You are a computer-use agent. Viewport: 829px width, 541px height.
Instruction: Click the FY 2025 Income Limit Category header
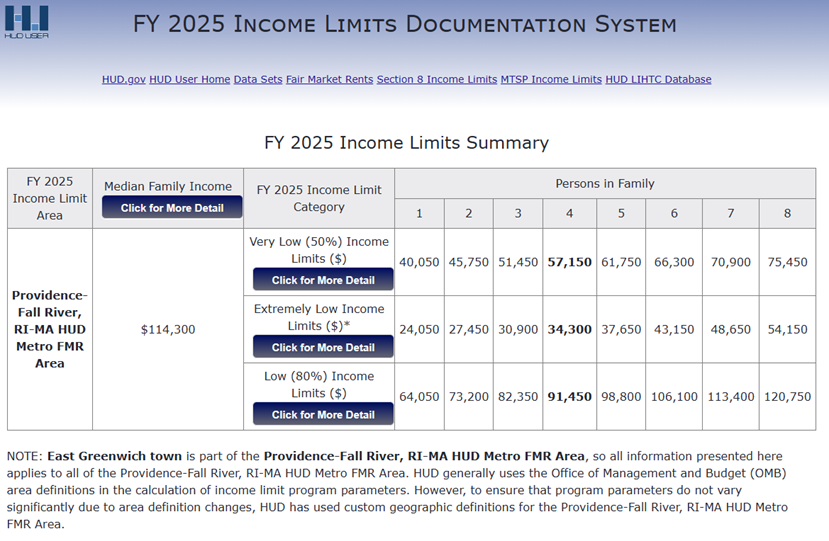pos(319,198)
